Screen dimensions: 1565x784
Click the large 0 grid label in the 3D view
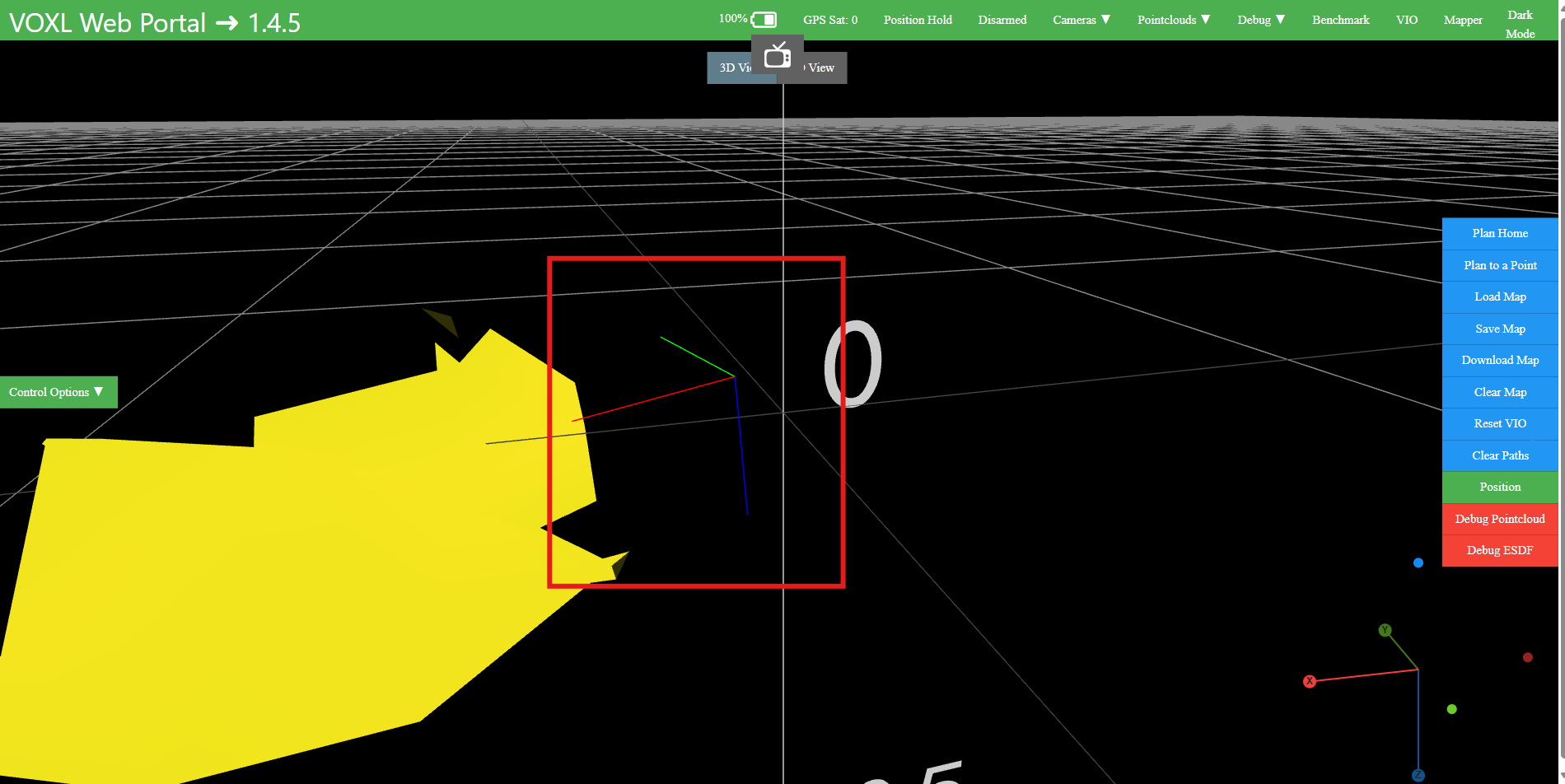point(853,363)
